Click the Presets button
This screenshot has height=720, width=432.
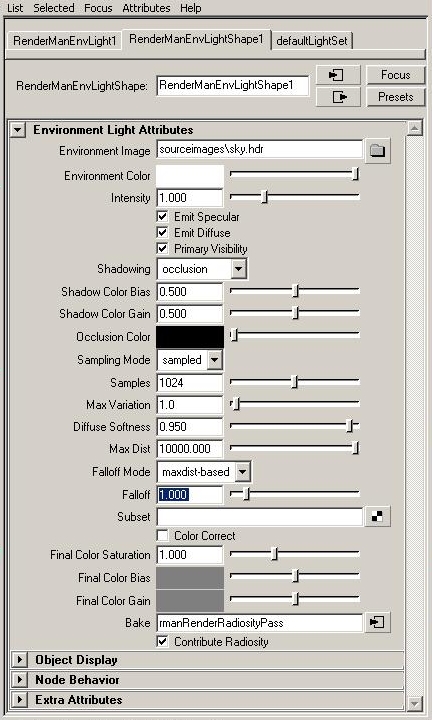pyautogui.click(x=396, y=97)
